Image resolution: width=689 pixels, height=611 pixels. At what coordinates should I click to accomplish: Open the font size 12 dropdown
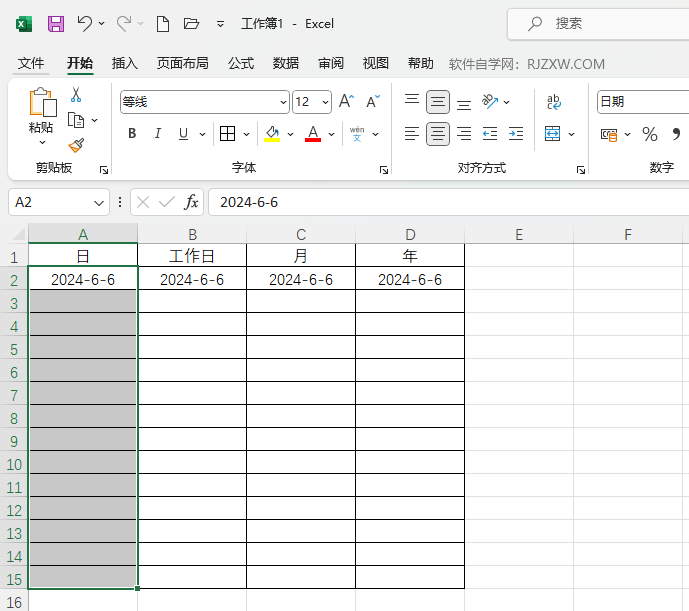[x=325, y=102]
